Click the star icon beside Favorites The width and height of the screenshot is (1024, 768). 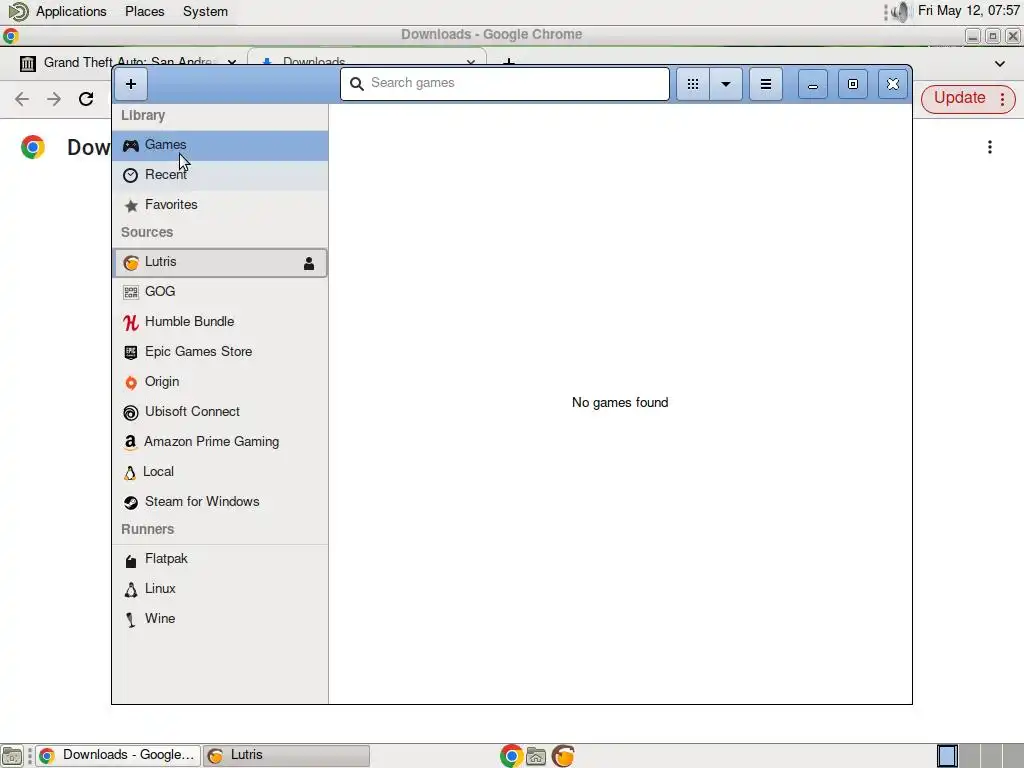click(x=131, y=206)
